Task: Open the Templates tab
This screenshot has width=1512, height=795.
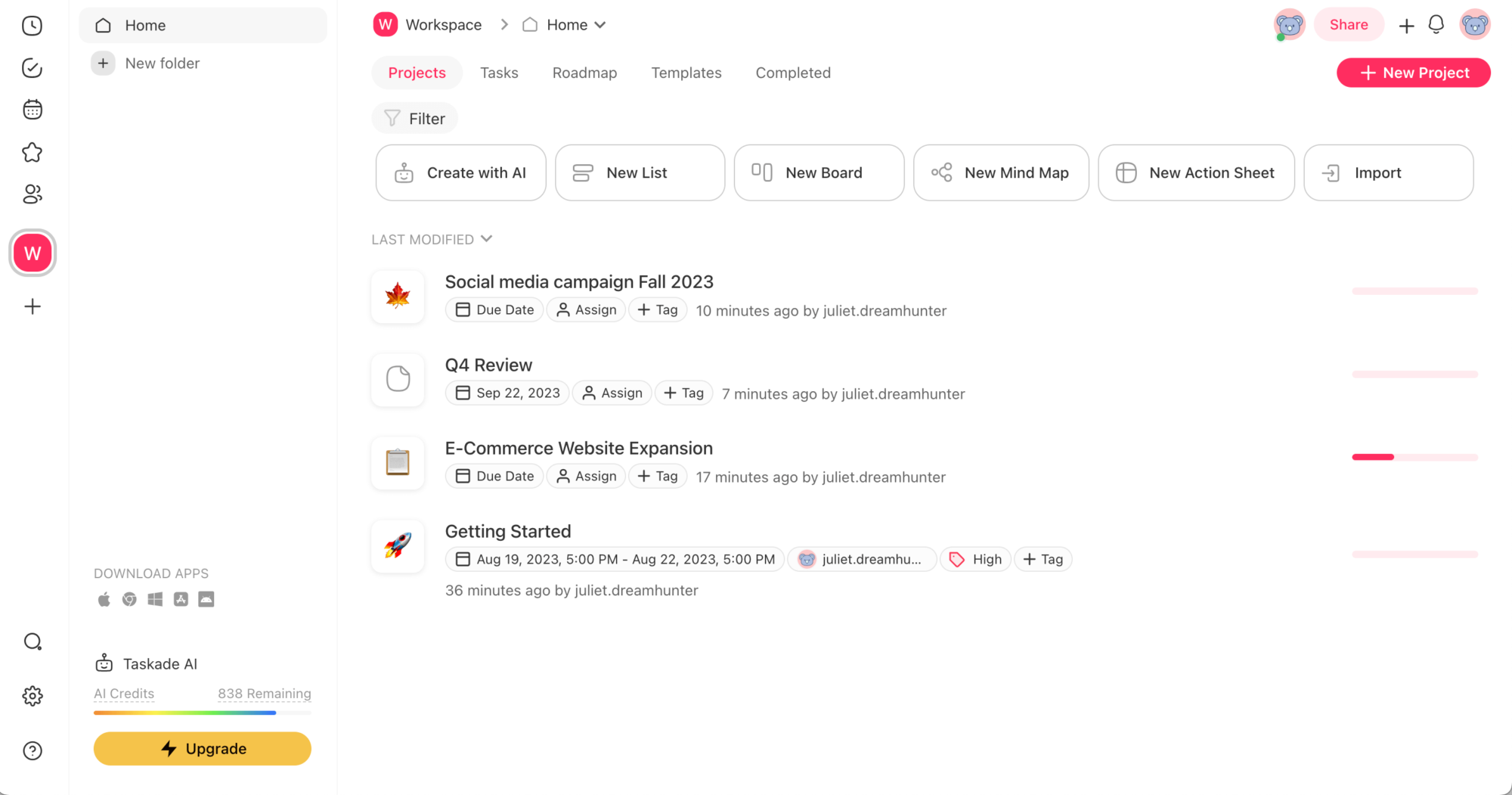Action: pyautogui.click(x=686, y=73)
